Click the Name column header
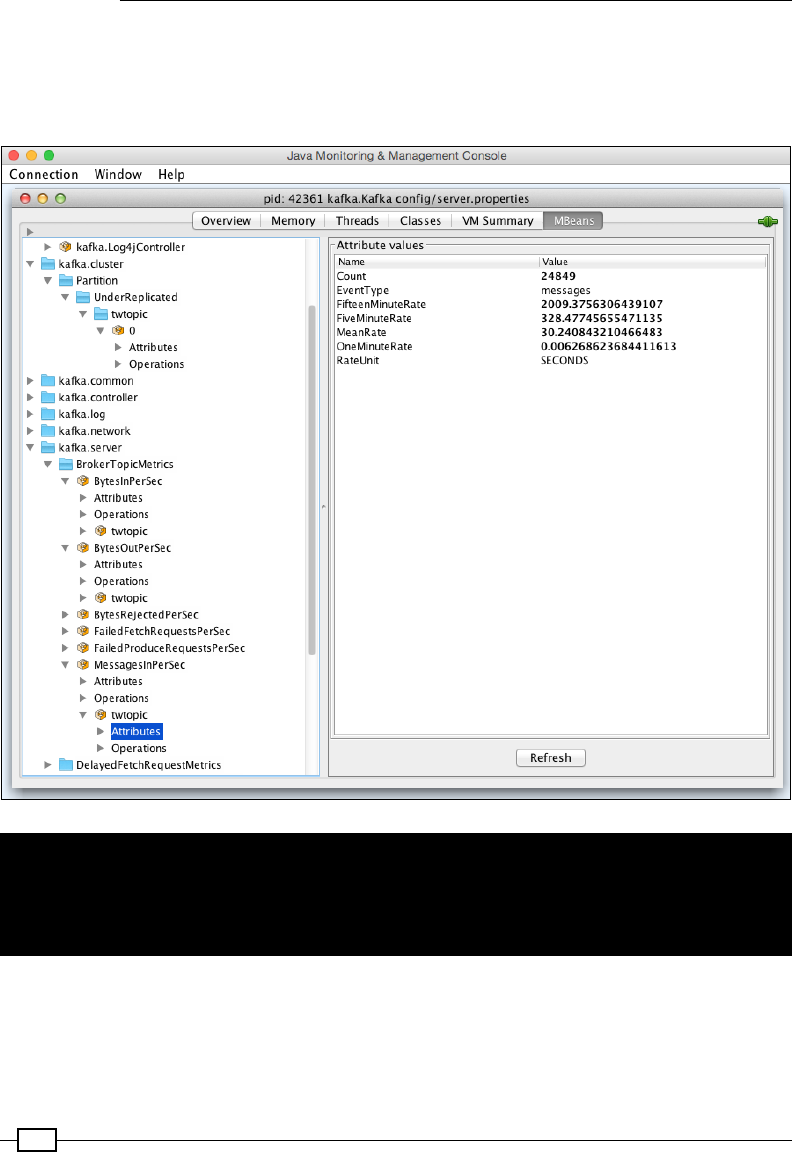 coord(437,262)
